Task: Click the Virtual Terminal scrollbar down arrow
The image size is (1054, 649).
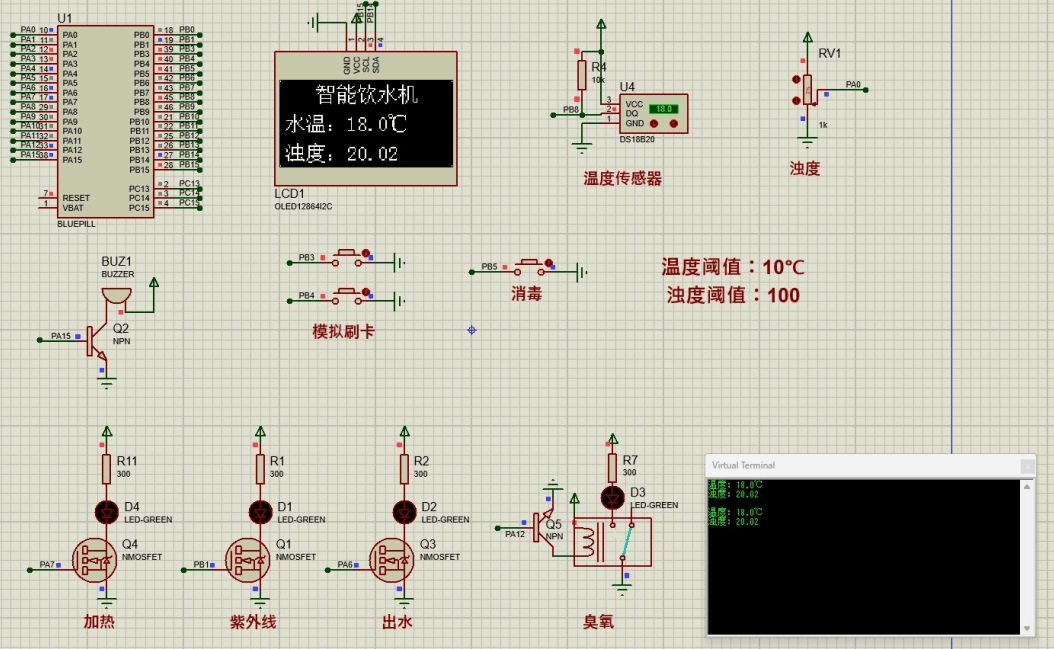Action: 1028,630
